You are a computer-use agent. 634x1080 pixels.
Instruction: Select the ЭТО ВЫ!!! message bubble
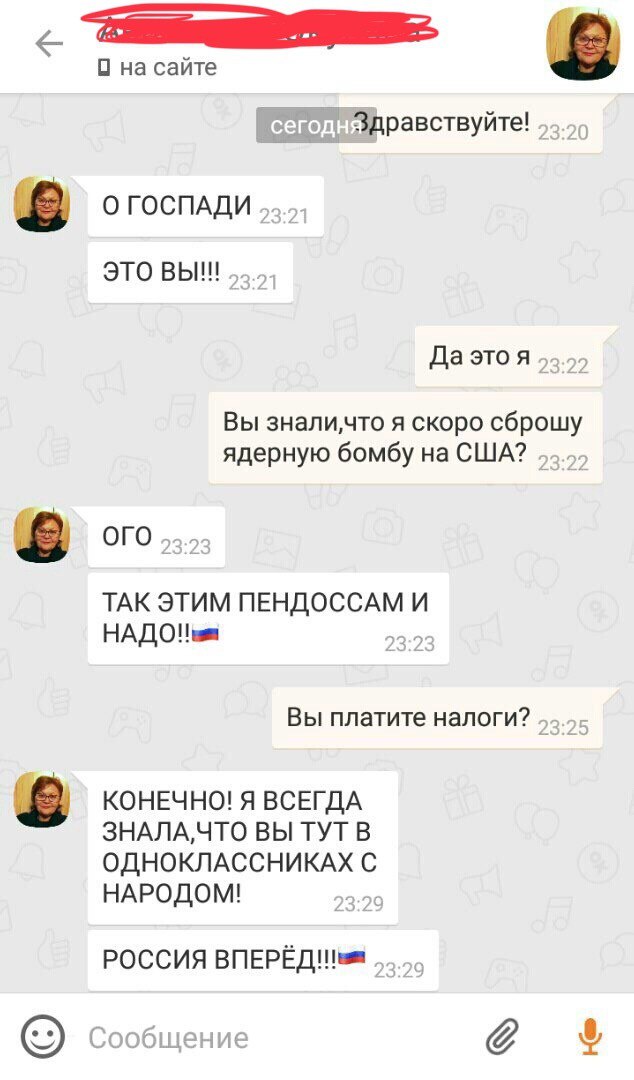pos(190,273)
